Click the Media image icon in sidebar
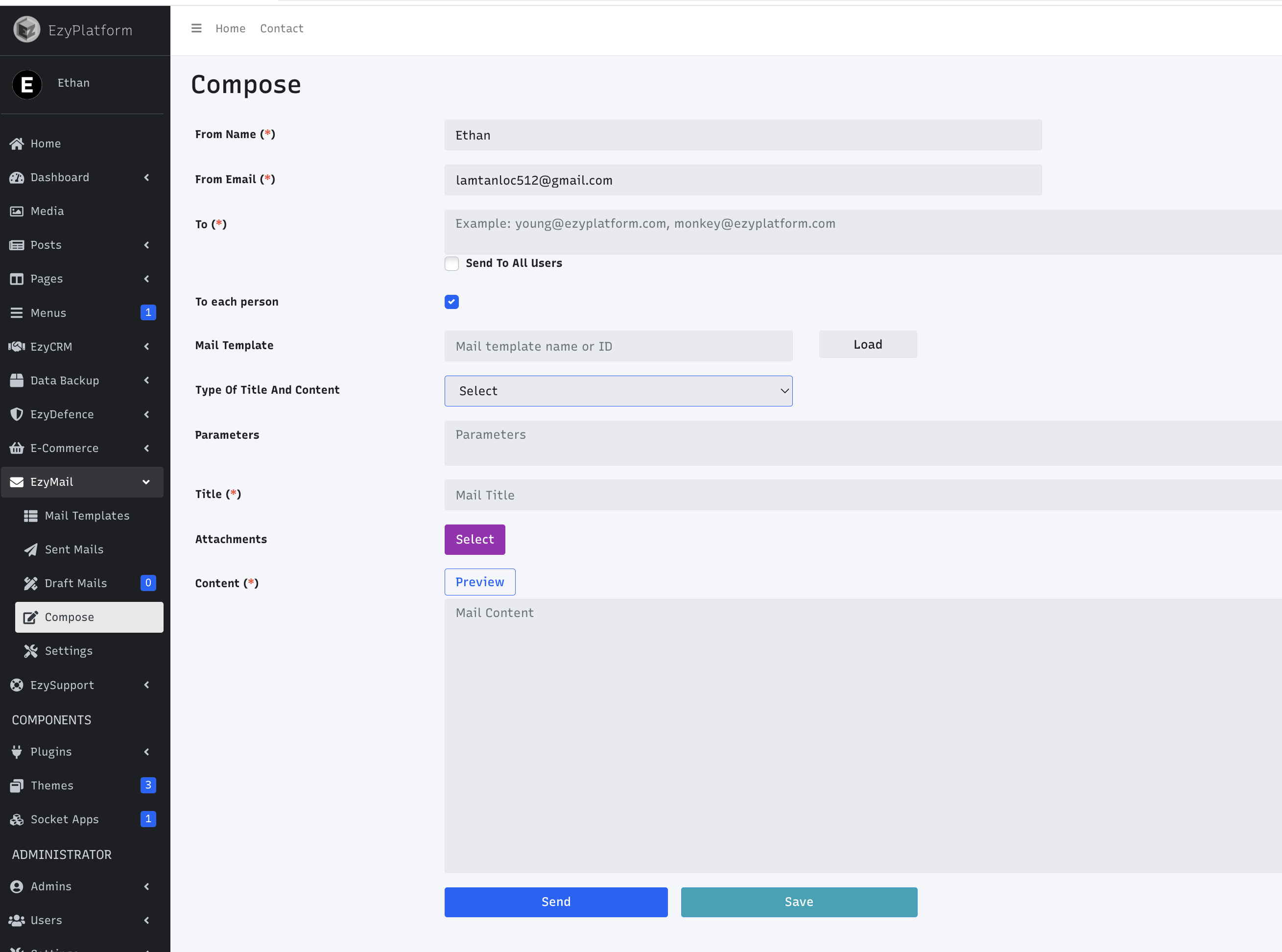Viewport: 1282px width, 952px height. point(17,211)
